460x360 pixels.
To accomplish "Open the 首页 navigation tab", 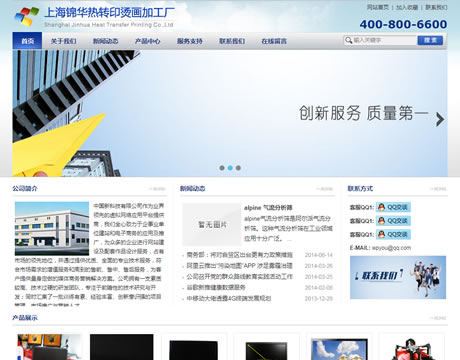I will click(x=27, y=41).
